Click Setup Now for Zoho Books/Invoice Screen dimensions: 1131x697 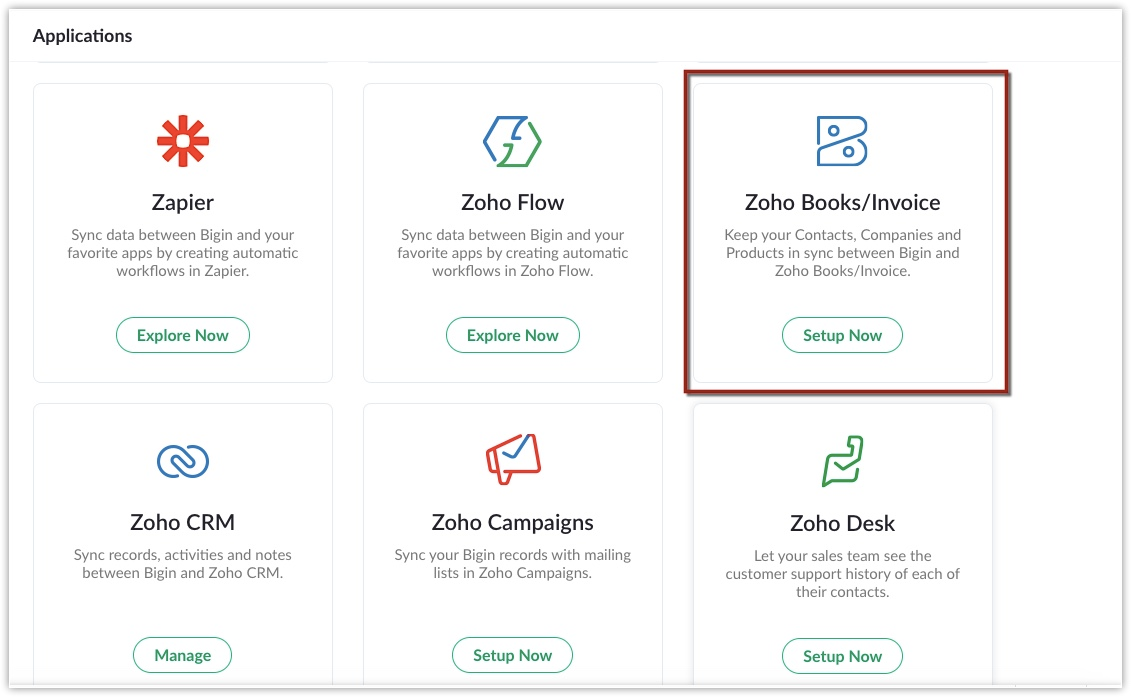pyautogui.click(x=842, y=336)
